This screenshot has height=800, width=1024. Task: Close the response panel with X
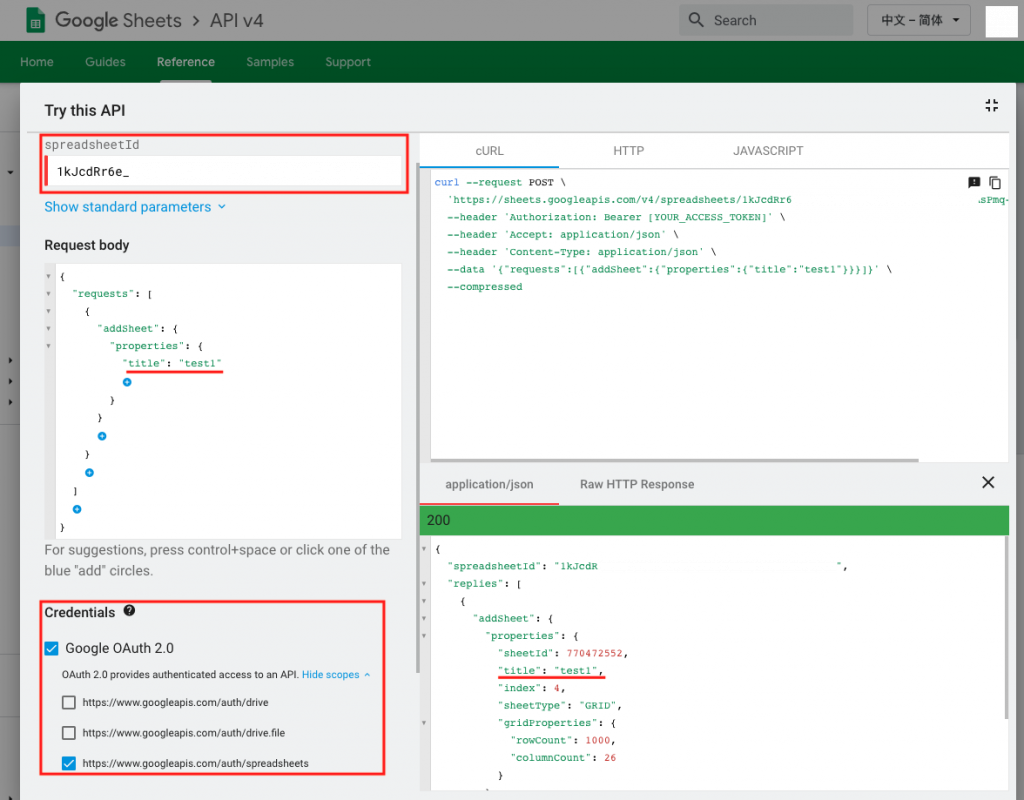[x=988, y=483]
